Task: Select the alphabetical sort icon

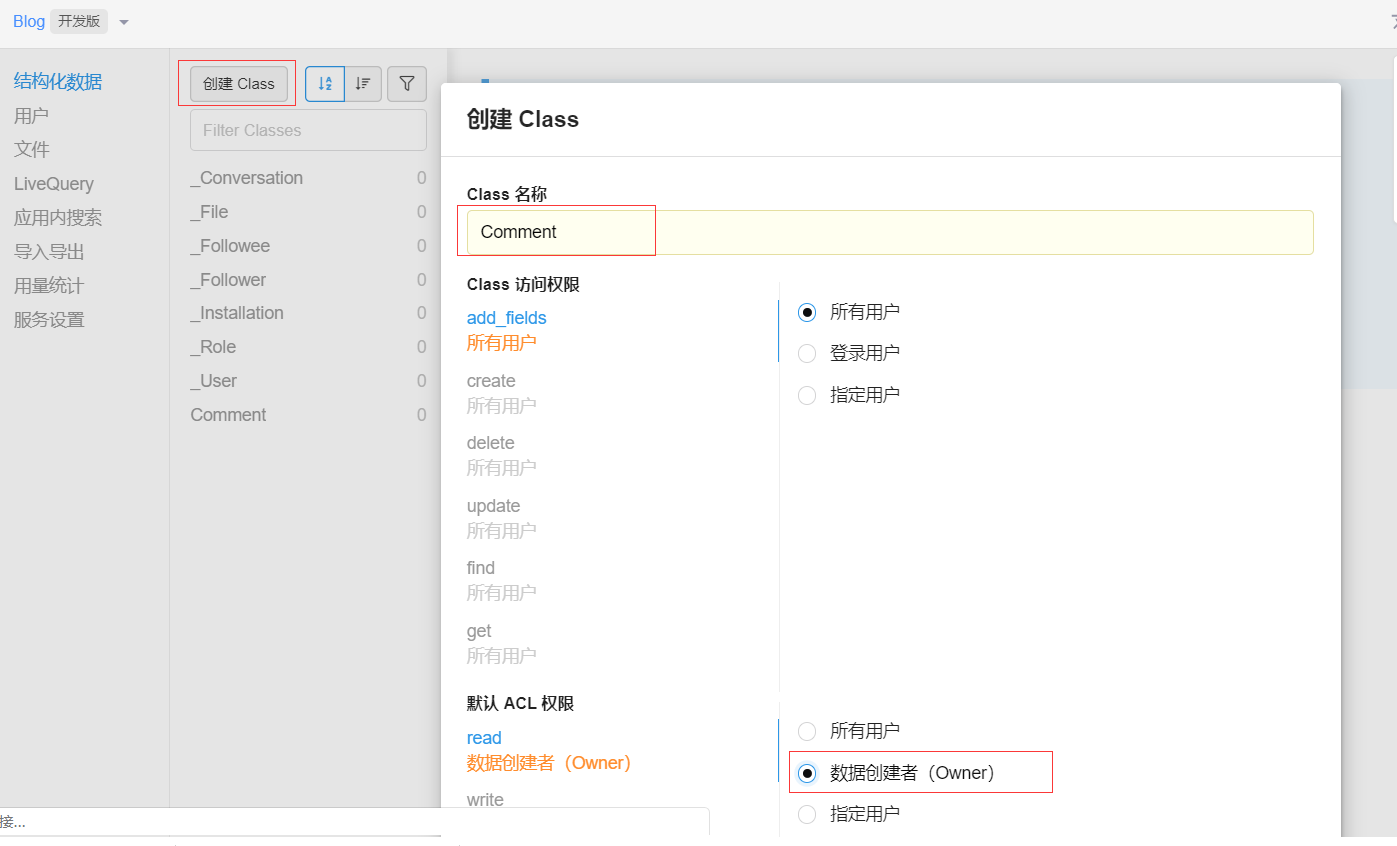Action: [x=324, y=84]
